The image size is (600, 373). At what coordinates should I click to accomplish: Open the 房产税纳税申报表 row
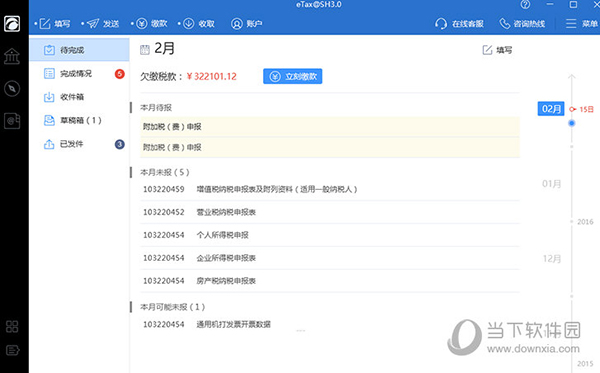pyautogui.click(x=330, y=281)
